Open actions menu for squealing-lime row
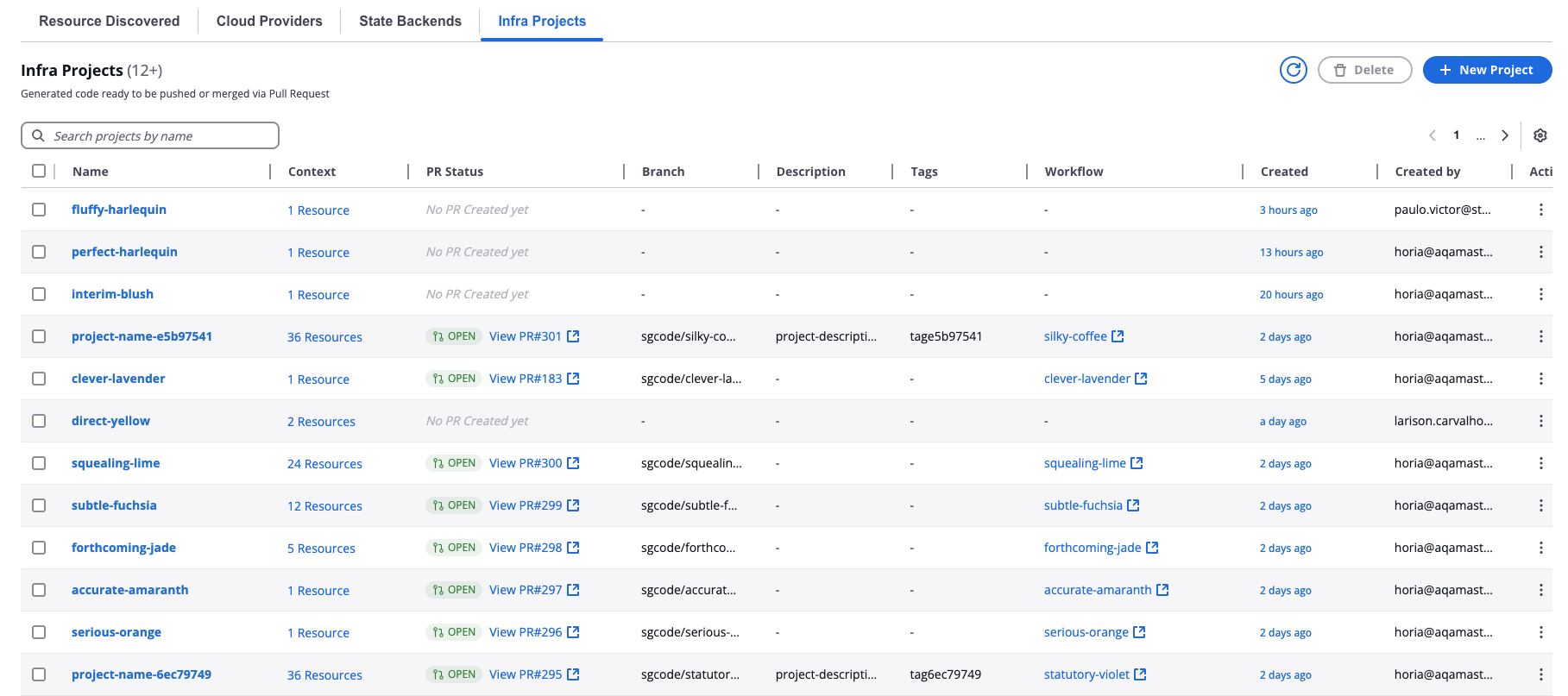Screen dimensions: 1568x696 1541,463
